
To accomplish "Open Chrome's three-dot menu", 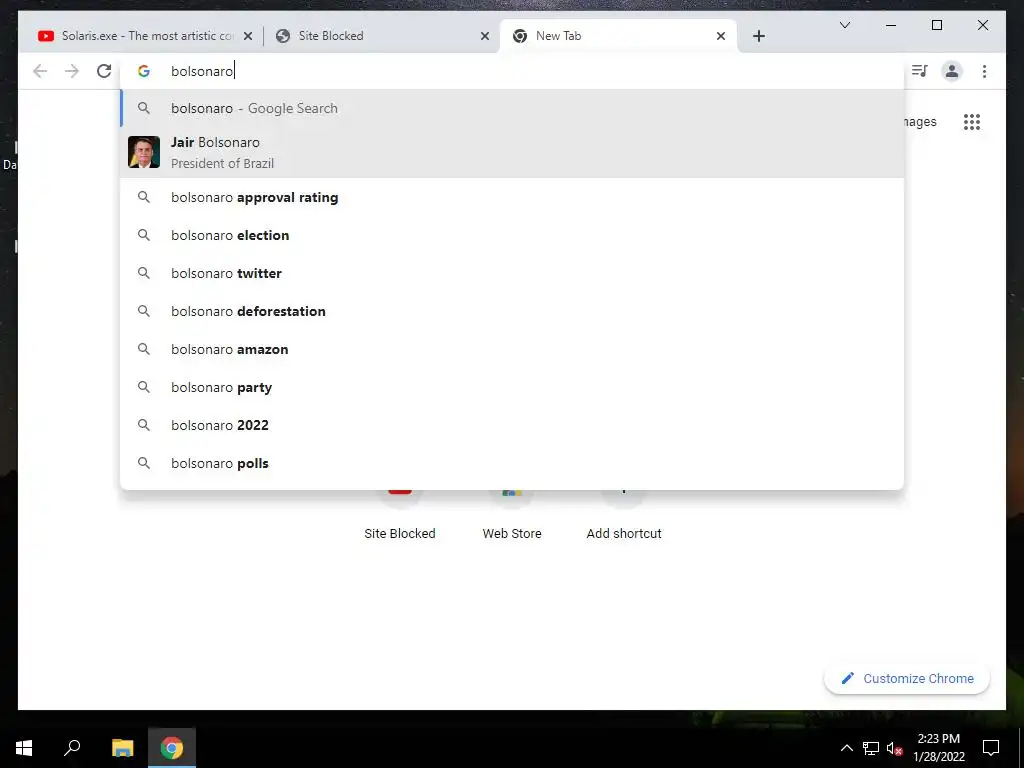I will (984, 71).
